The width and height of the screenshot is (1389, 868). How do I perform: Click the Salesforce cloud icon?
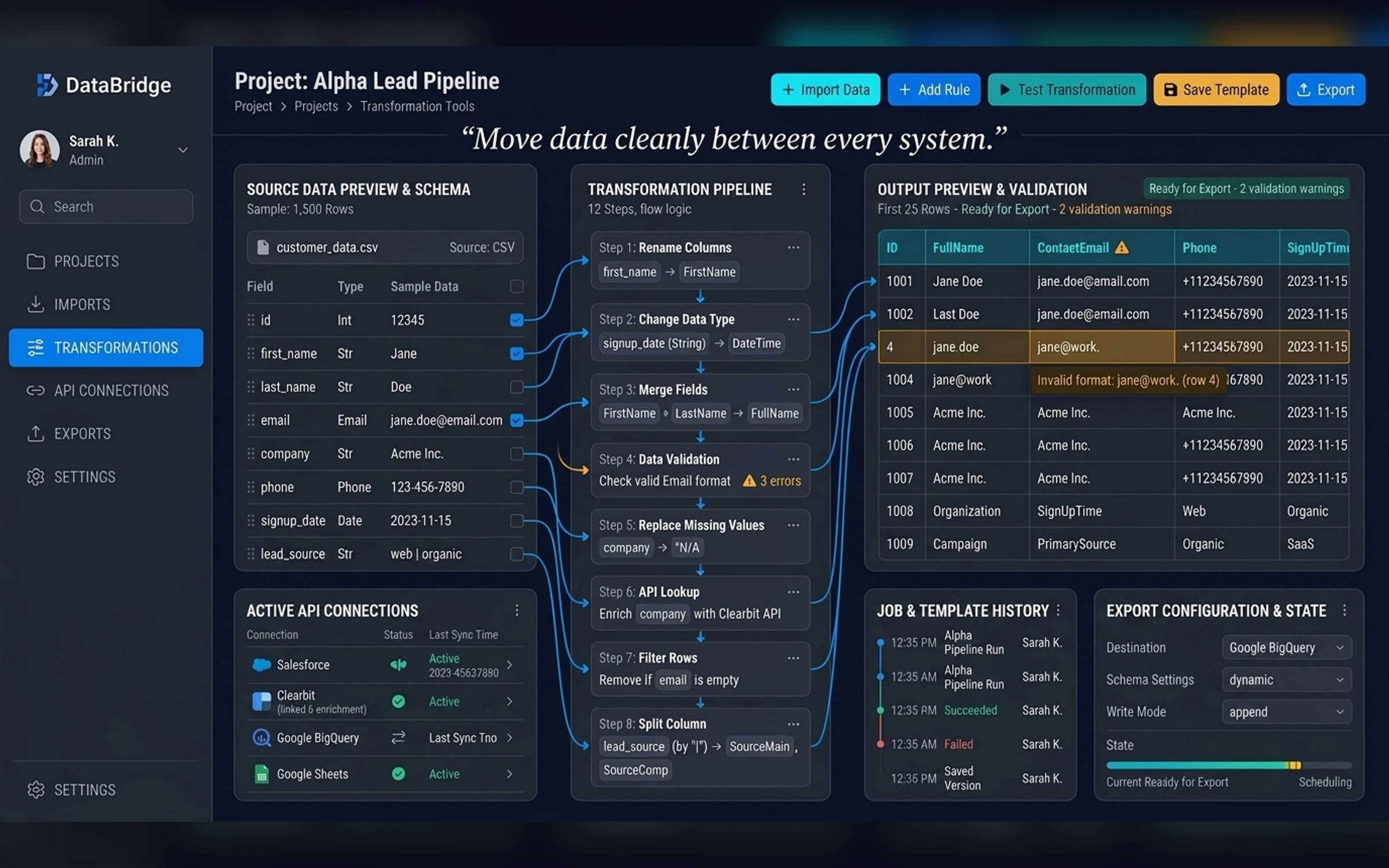click(262, 665)
